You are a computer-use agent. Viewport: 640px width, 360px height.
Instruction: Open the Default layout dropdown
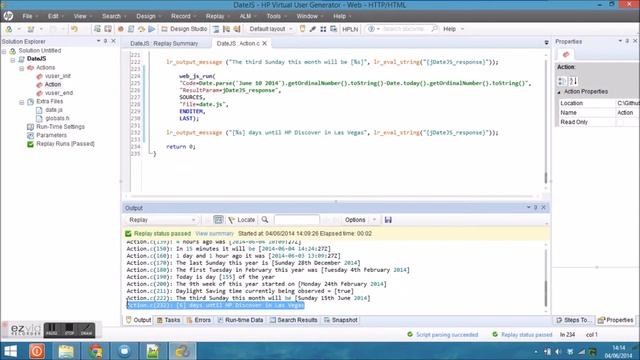click(x=271, y=29)
